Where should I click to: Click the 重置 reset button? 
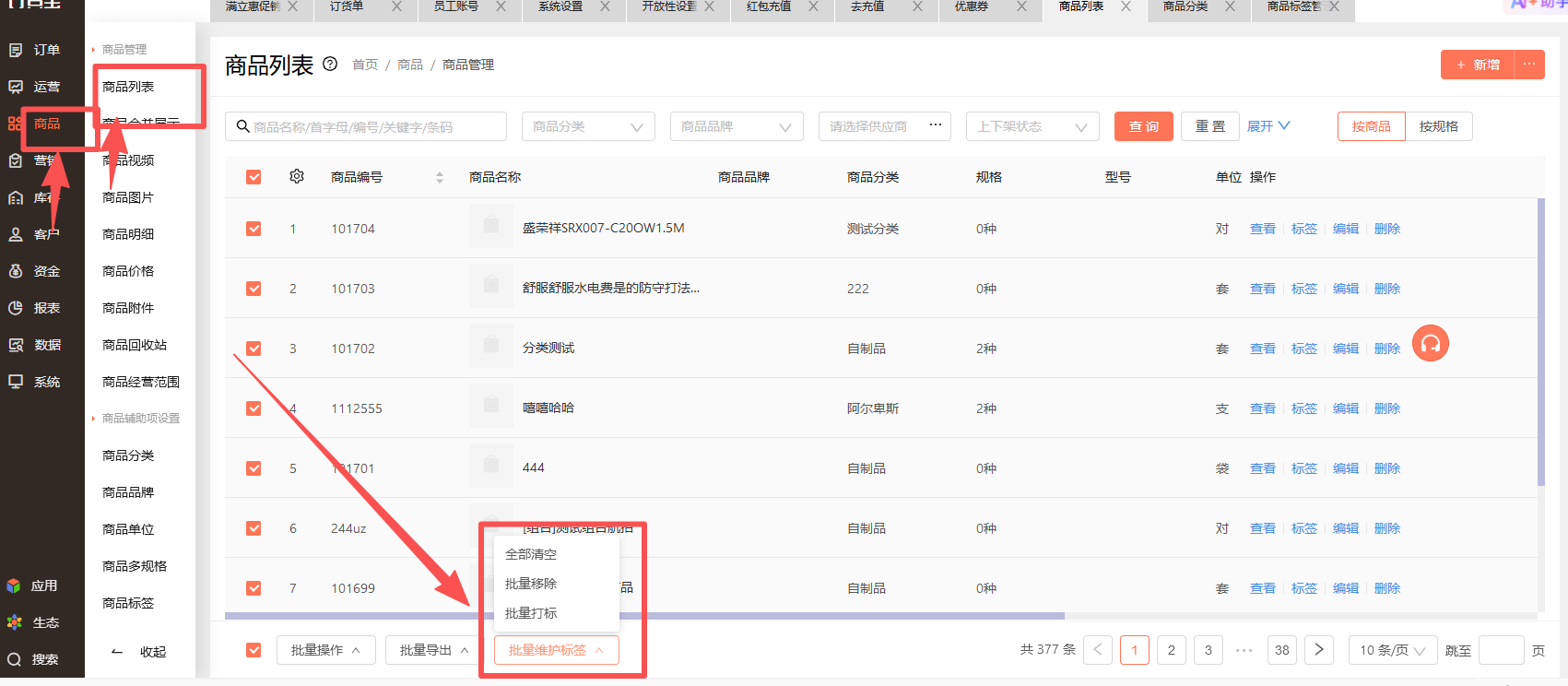(1210, 126)
